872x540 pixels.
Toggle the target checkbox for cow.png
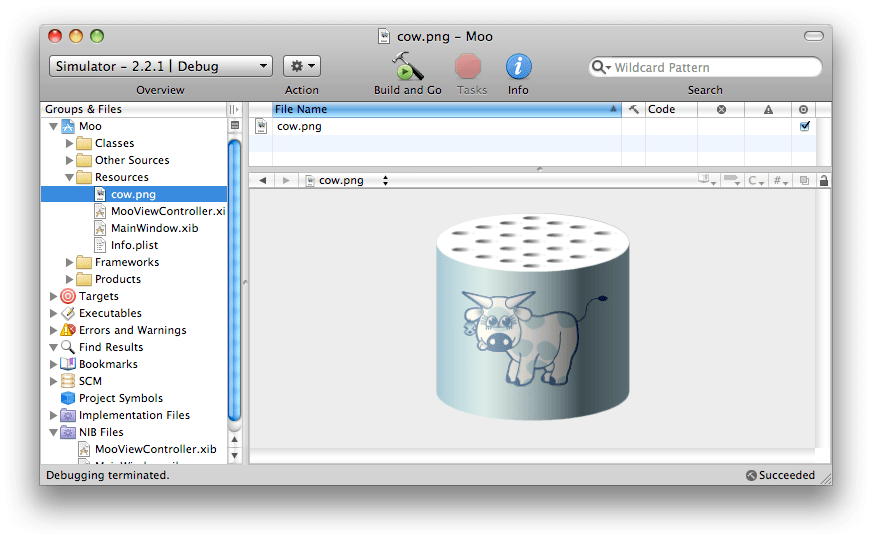pyautogui.click(x=804, y=126)
